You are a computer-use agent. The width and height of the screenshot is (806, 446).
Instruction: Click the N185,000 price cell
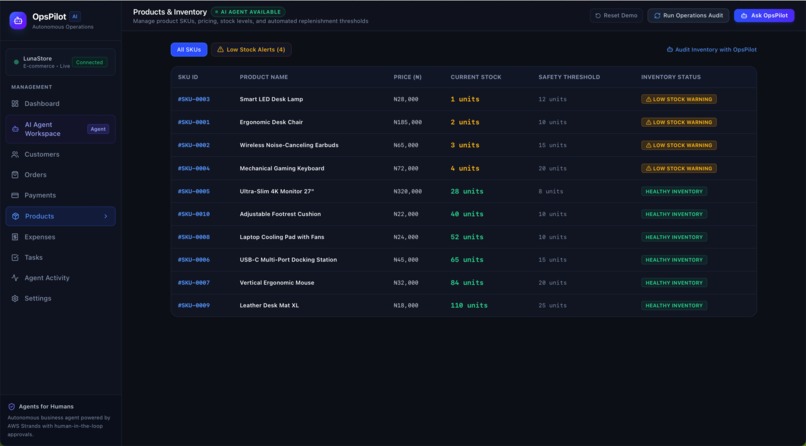click(408, 122)
